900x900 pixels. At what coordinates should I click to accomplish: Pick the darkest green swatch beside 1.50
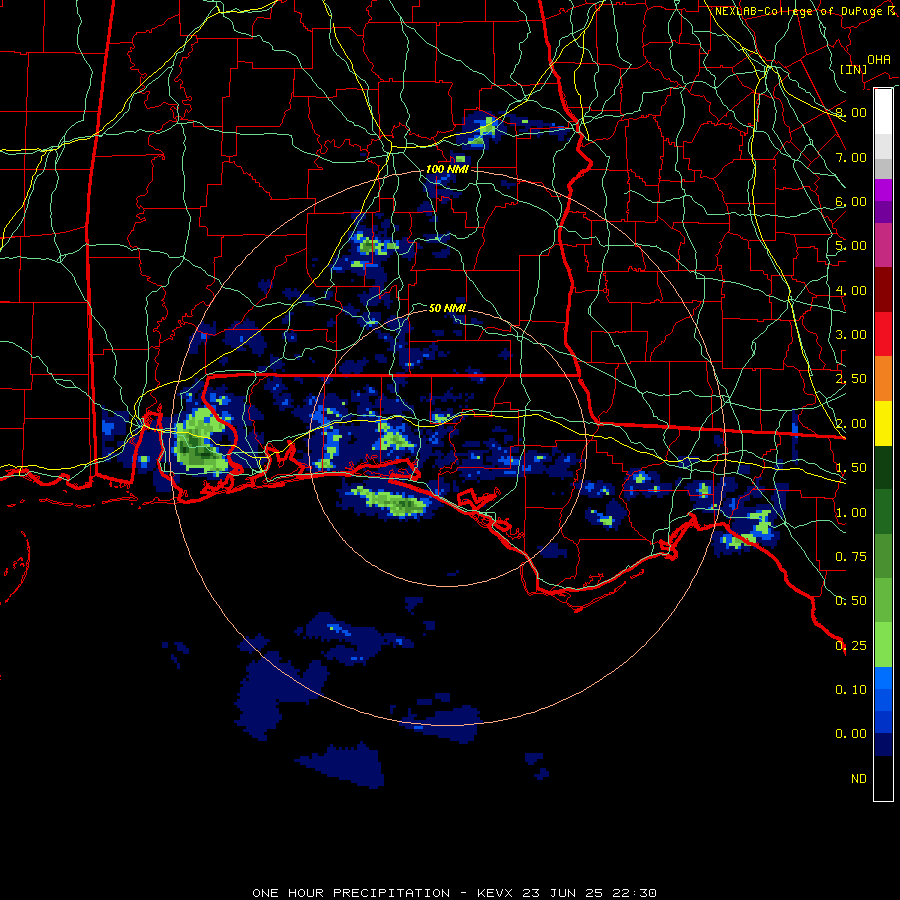[883, 467]
